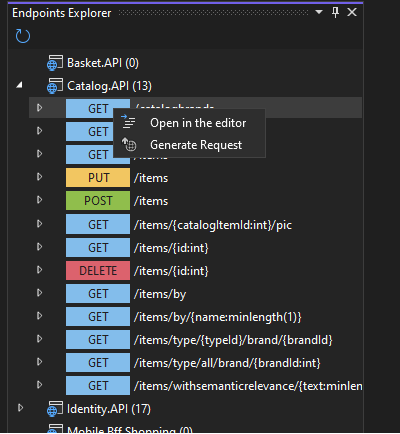The width and height of the screenshot is (400, 434).
Task: Click the red DELETE method badge
Action: coord(98,270)
